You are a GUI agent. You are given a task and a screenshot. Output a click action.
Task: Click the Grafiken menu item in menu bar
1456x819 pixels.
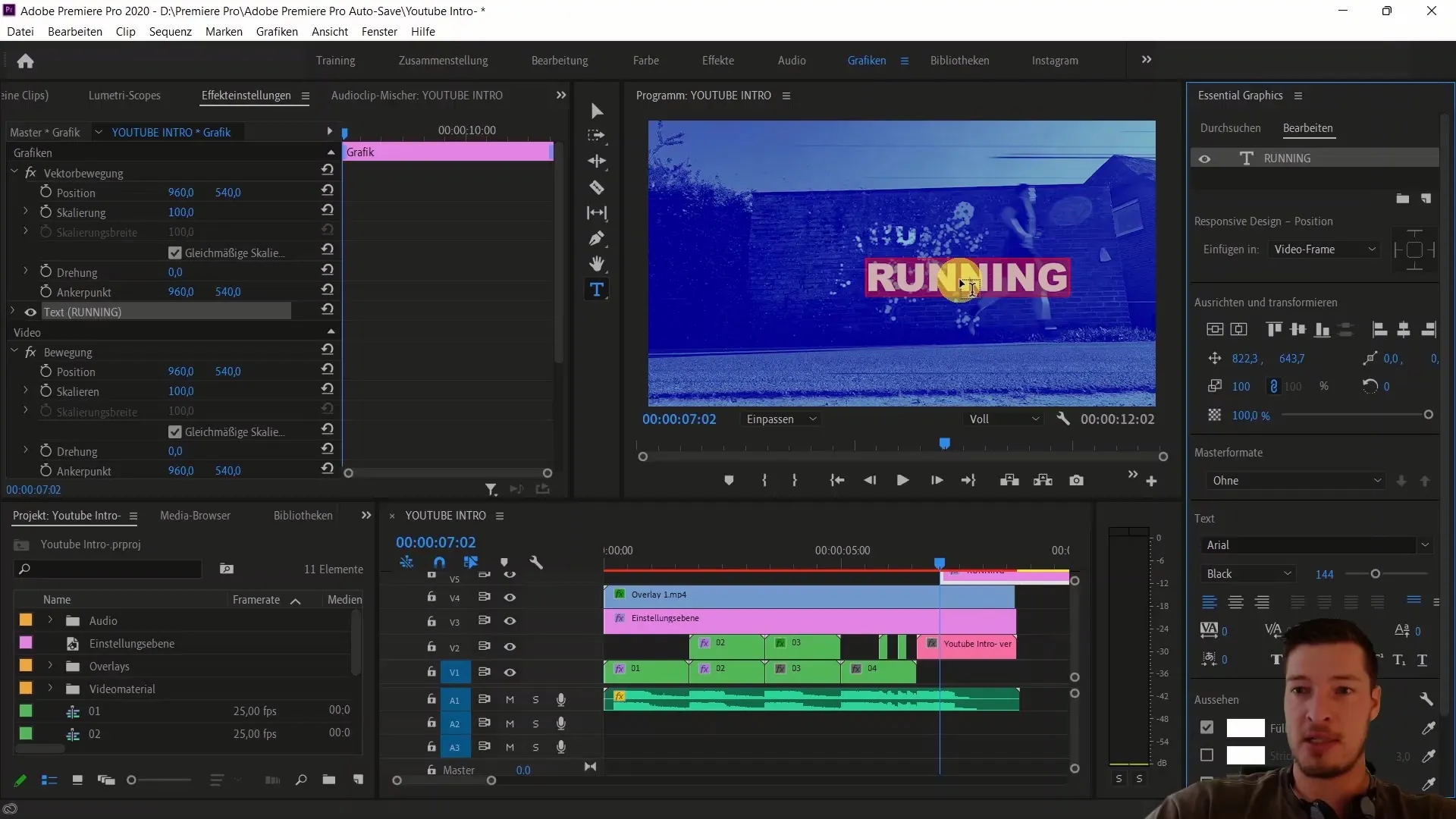[x=277, y=31]
